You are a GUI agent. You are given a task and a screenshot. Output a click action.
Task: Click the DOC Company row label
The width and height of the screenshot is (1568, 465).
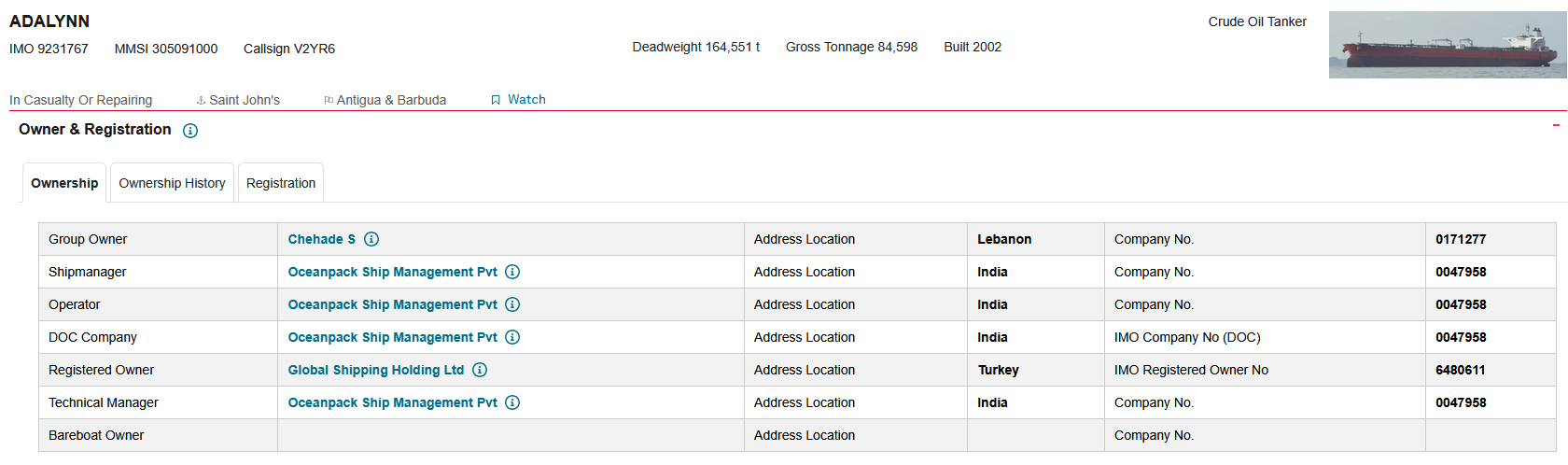[x=92, y=337]
